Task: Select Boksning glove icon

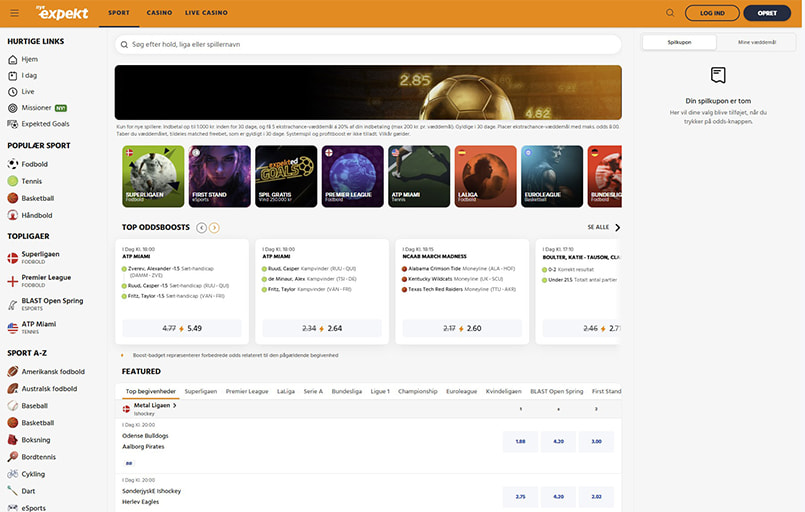Action: [x=13, y=440]
